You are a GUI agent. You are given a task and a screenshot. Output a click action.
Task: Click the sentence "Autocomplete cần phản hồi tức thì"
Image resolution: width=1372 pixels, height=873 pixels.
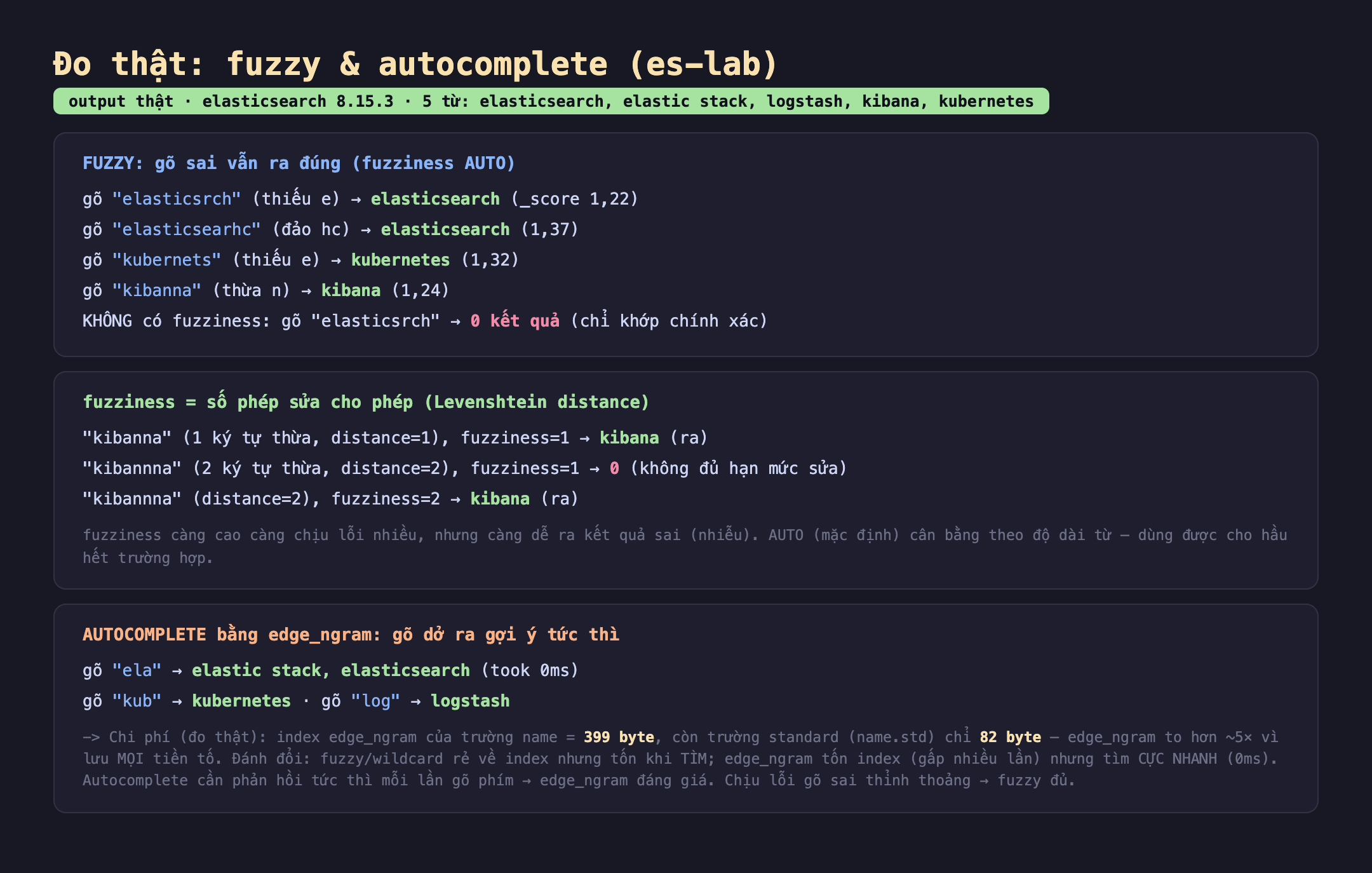(x=400, y=780)
